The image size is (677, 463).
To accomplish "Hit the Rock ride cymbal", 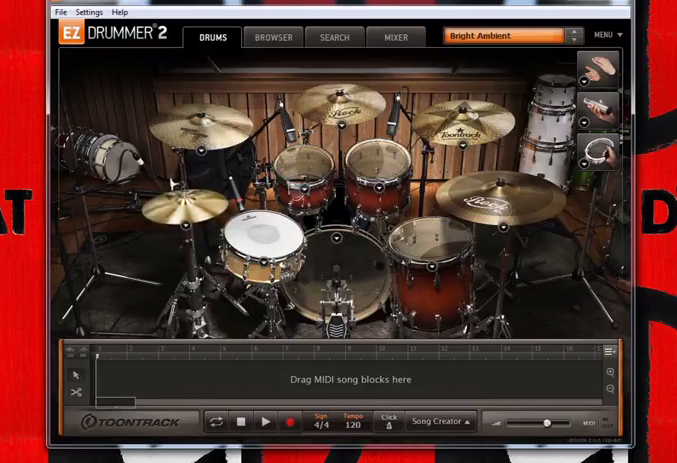I will coord(501,198).
